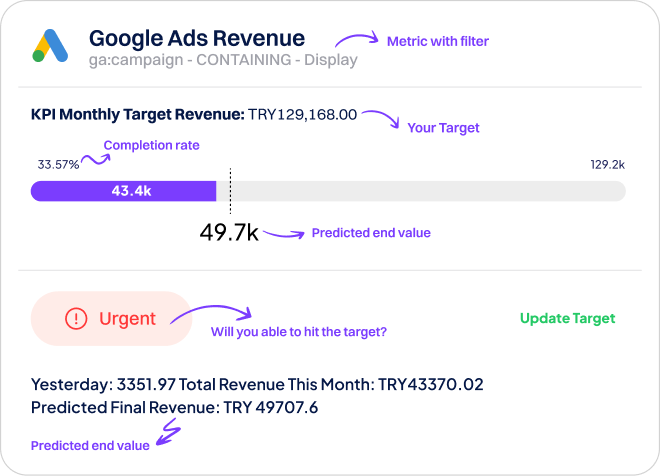Click the Predicted Final Revenue: TRY 49707.6 line
This screenshot has height=476, width=660.
pos(175,407)
